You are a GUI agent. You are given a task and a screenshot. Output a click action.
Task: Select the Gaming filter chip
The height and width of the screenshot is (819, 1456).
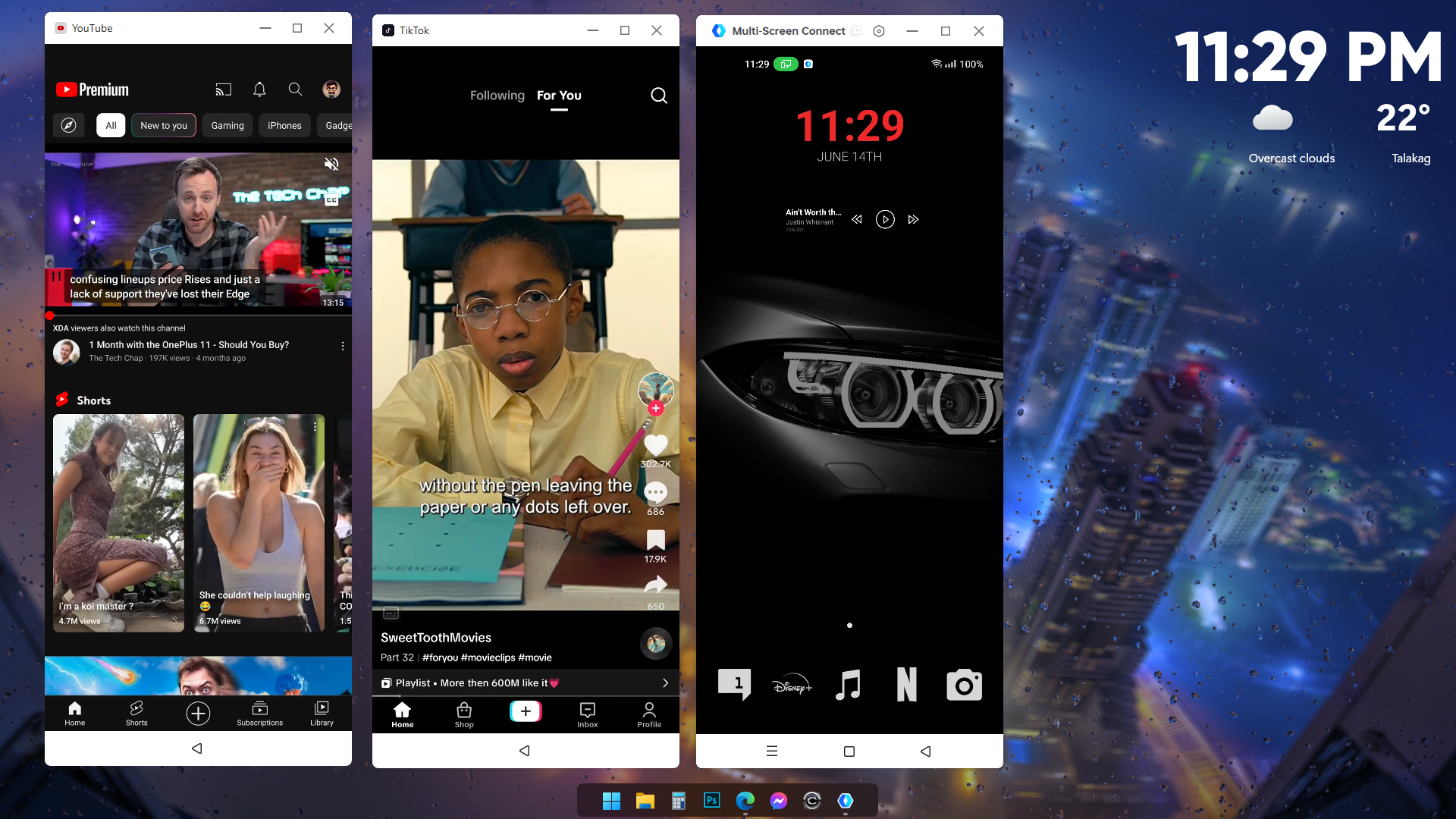click(x=227, y=126)
